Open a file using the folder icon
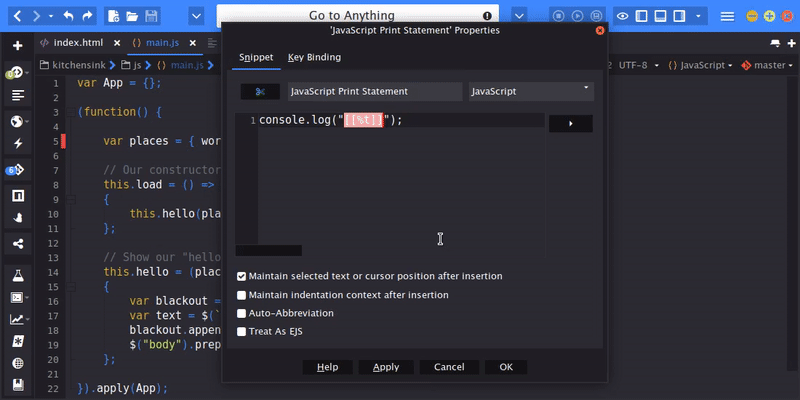 [x=132, y=16]
